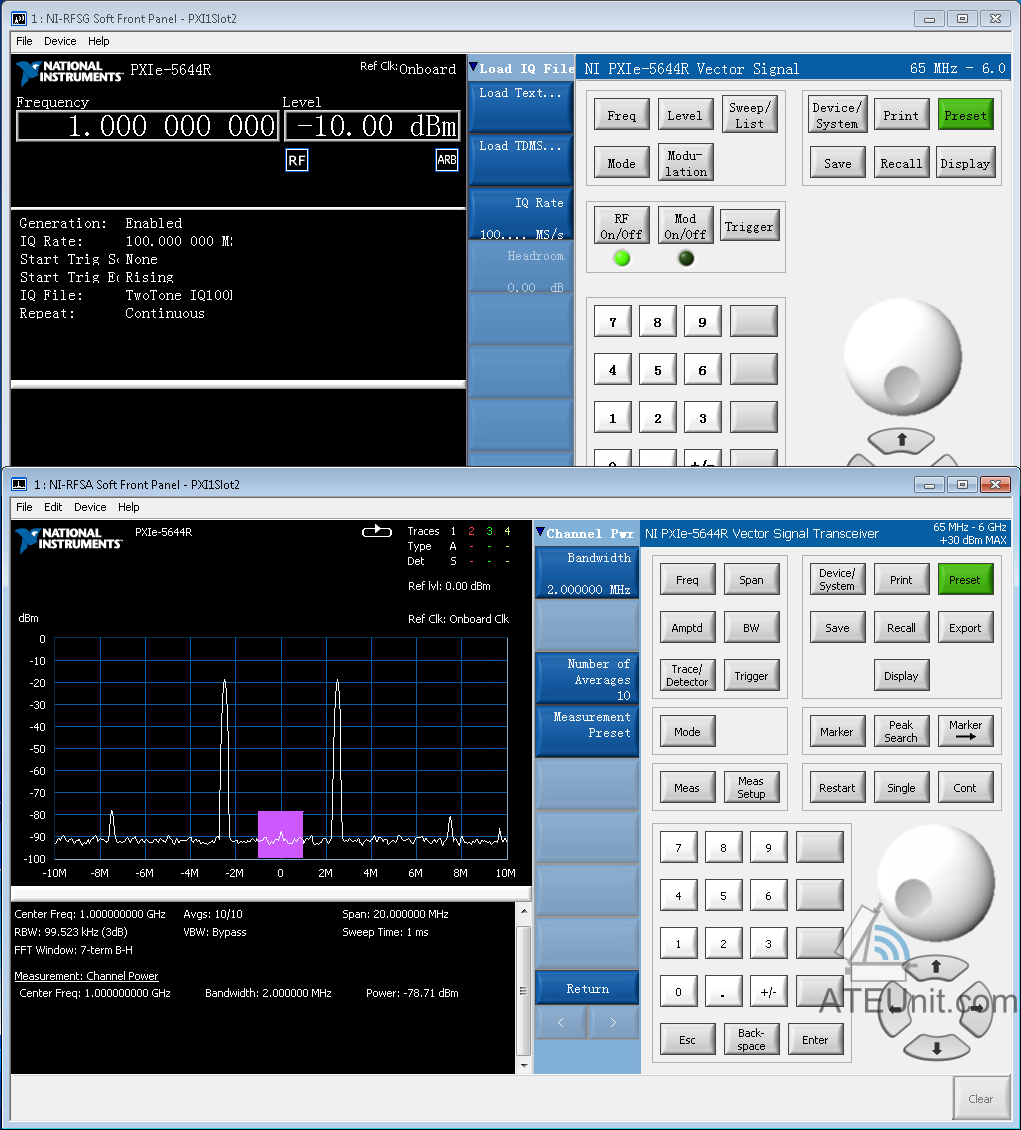Viewport: 1021px width, 1130px height.
Task: Open the Device menu in RFSG panel
Action: pyautogui.click(x=60, y=41)
